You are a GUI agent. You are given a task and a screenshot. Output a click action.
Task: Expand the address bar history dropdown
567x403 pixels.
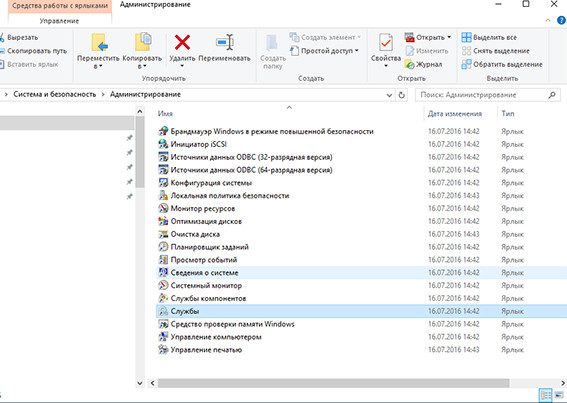389,95
